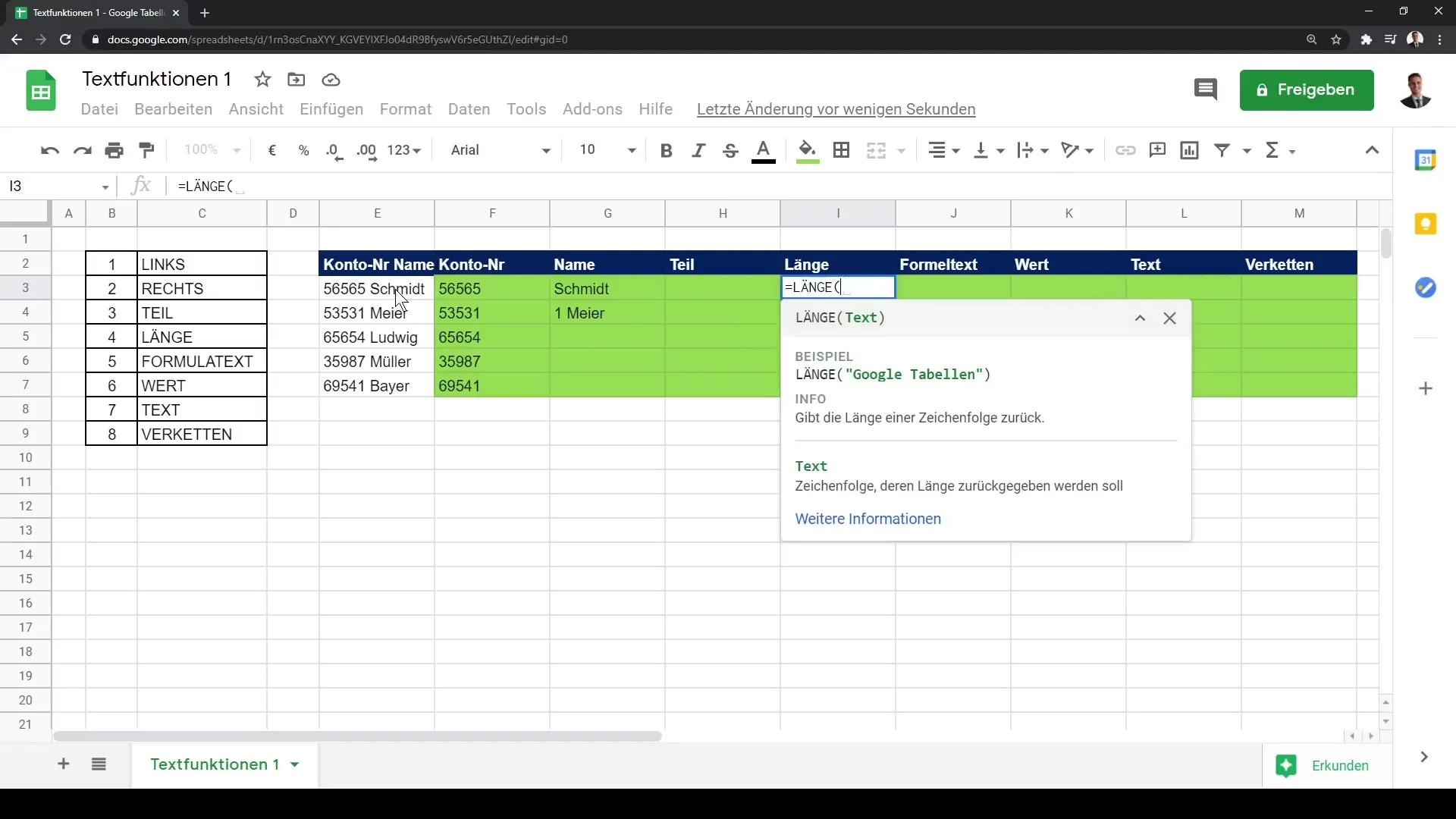Select the paint format roller icon
The image size is (1456, 819).
click(x=147, y=150)
